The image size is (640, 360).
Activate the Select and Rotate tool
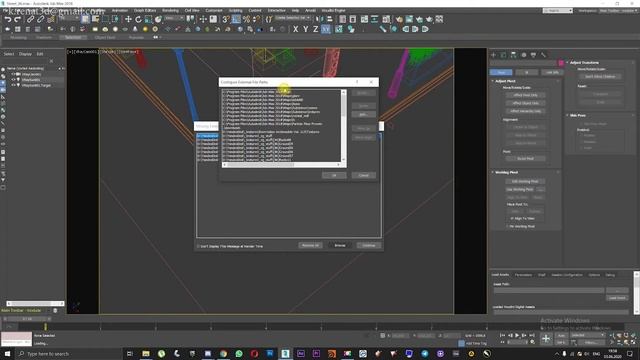click(138, 19)
